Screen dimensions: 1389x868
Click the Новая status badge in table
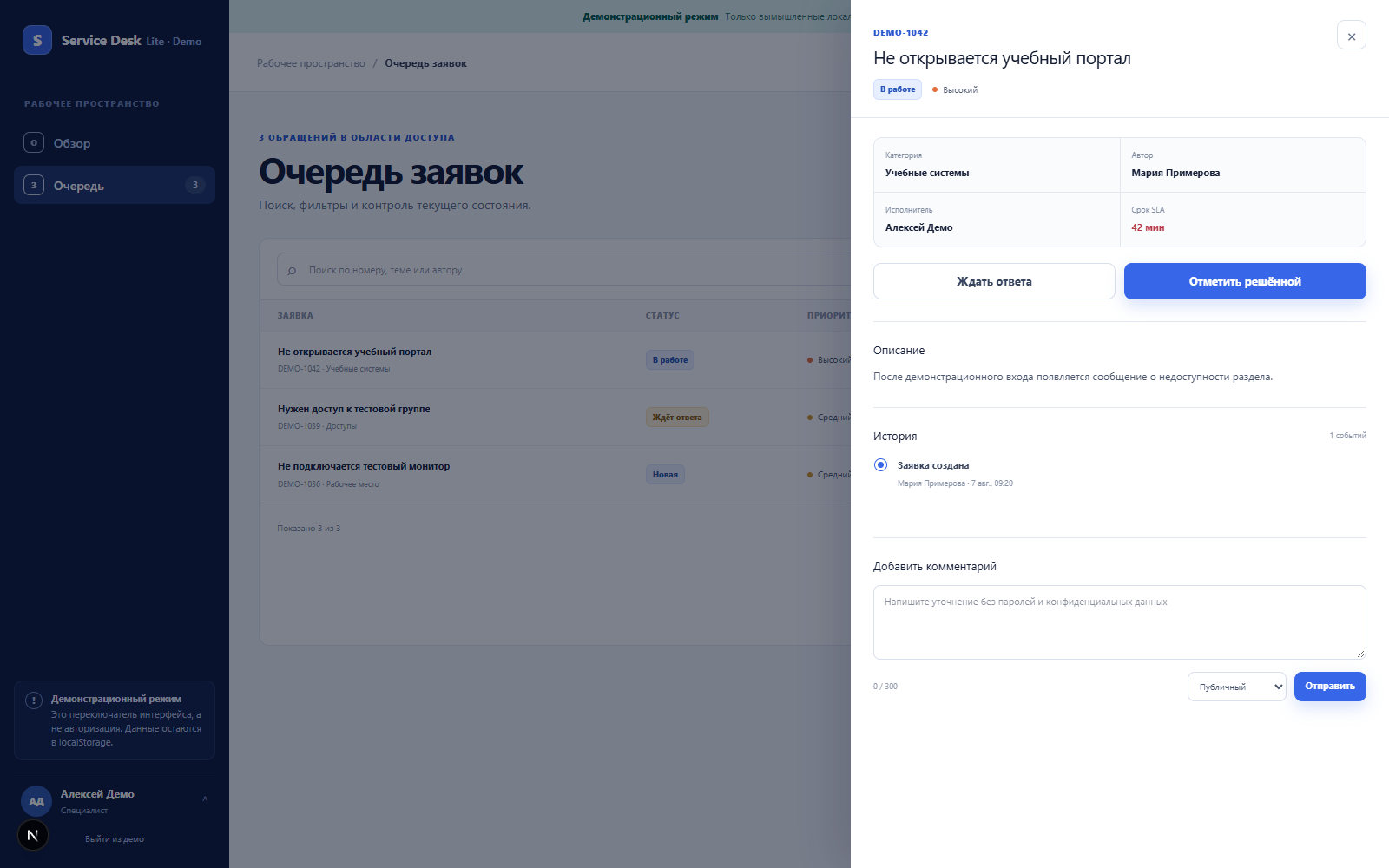(x=665, y=475)
